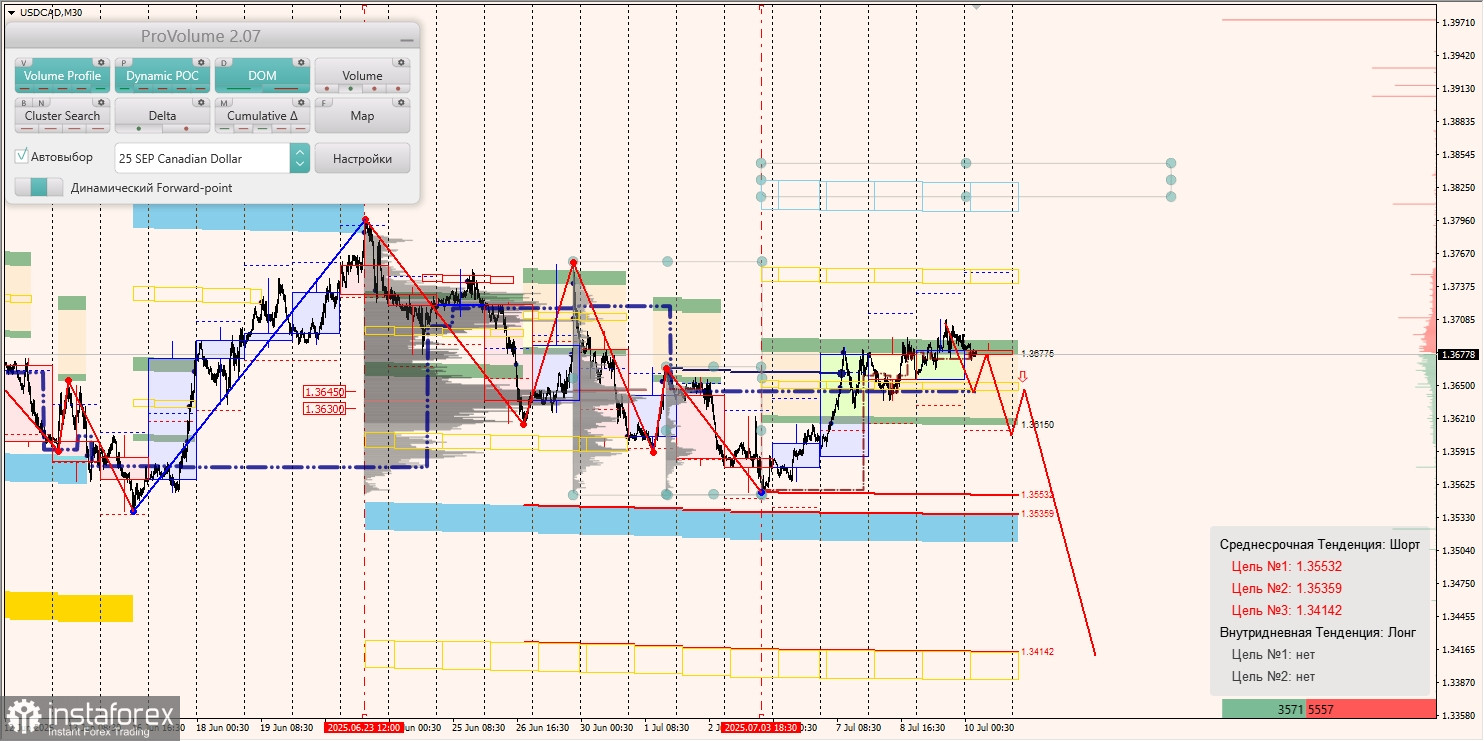
Task: Uncheck the Автовыбор checkbox
Action: pyautogui.click(x=22, y=157)
